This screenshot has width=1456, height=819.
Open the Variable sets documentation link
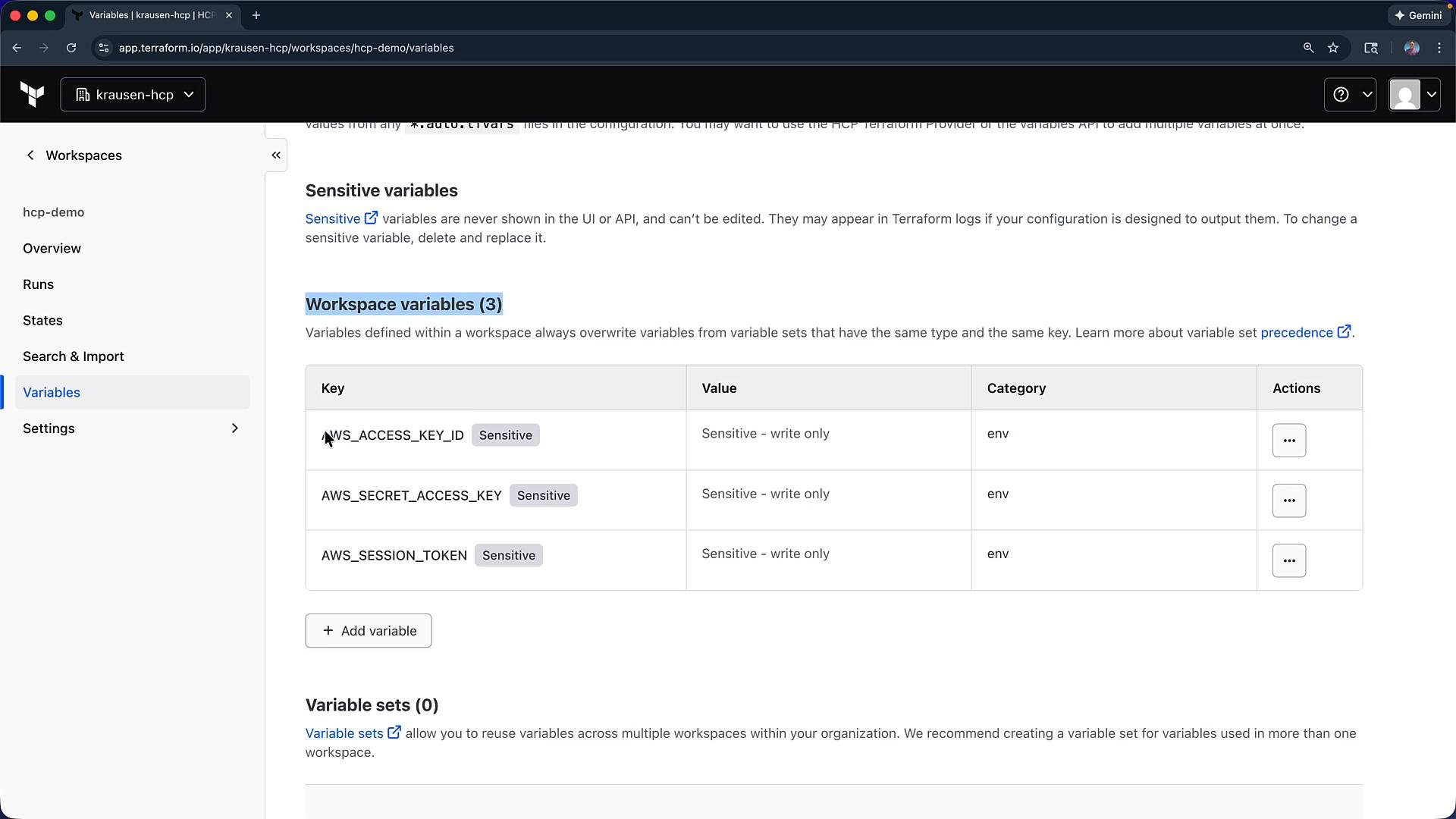353,733
